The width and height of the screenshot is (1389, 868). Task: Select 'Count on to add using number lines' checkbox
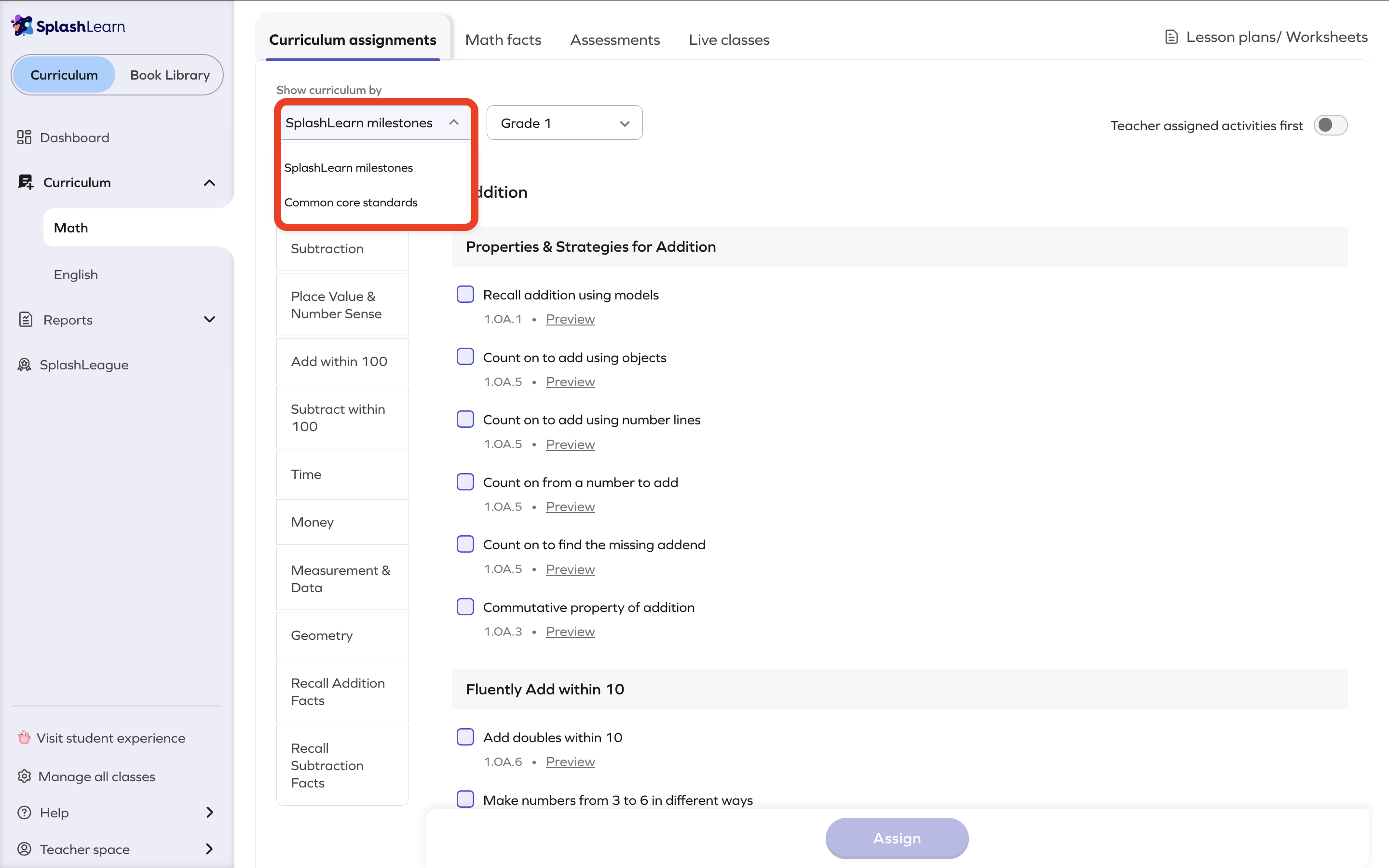pos(465,419)
